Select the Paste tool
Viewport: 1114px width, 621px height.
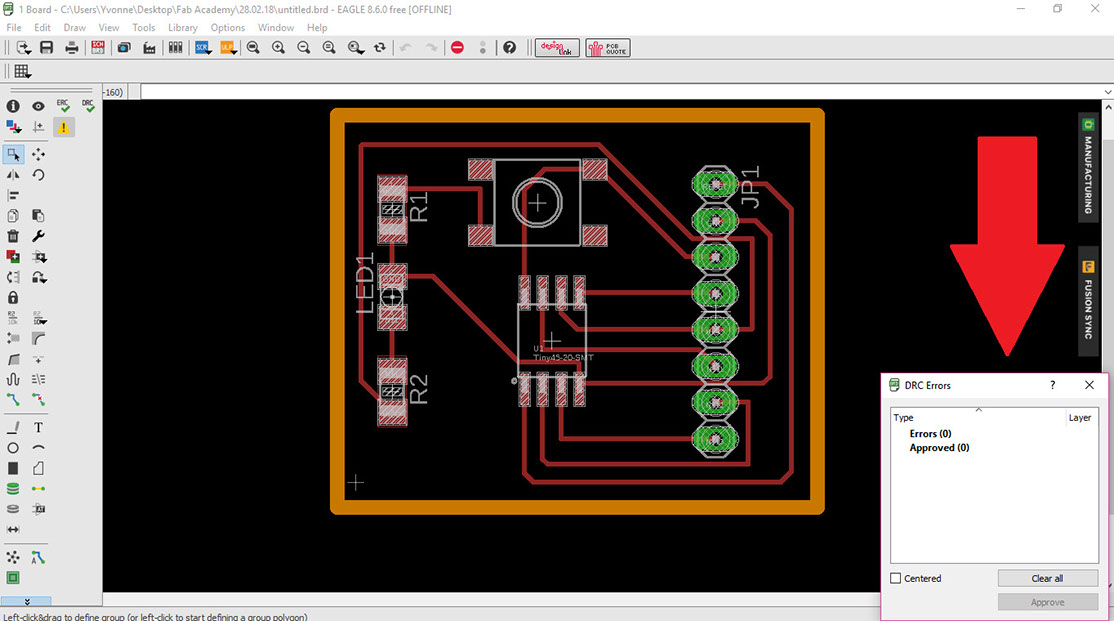click(x=38, y=216)
